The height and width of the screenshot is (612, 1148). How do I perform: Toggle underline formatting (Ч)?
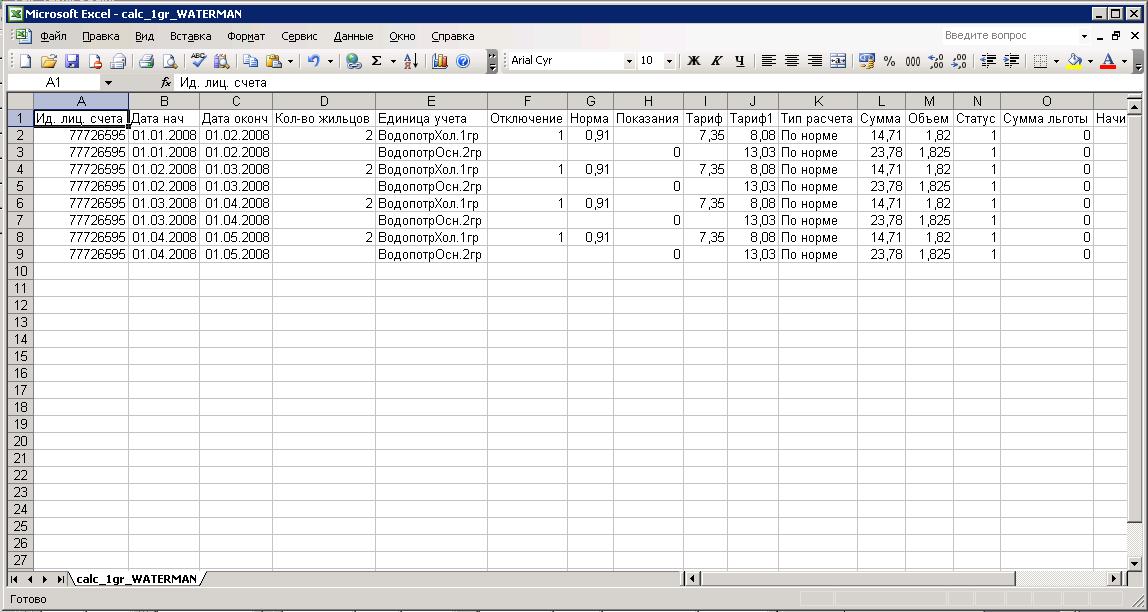[x=739, y=61]
